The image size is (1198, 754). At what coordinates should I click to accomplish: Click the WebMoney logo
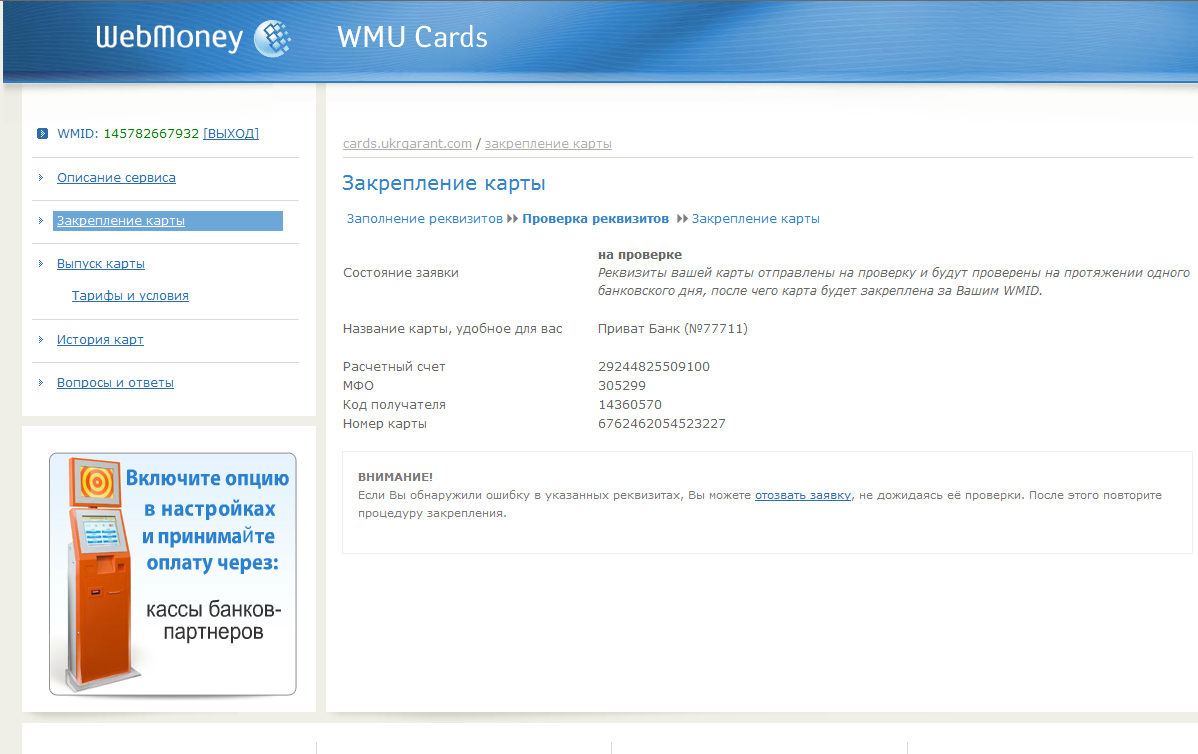(x=193, y=37)
